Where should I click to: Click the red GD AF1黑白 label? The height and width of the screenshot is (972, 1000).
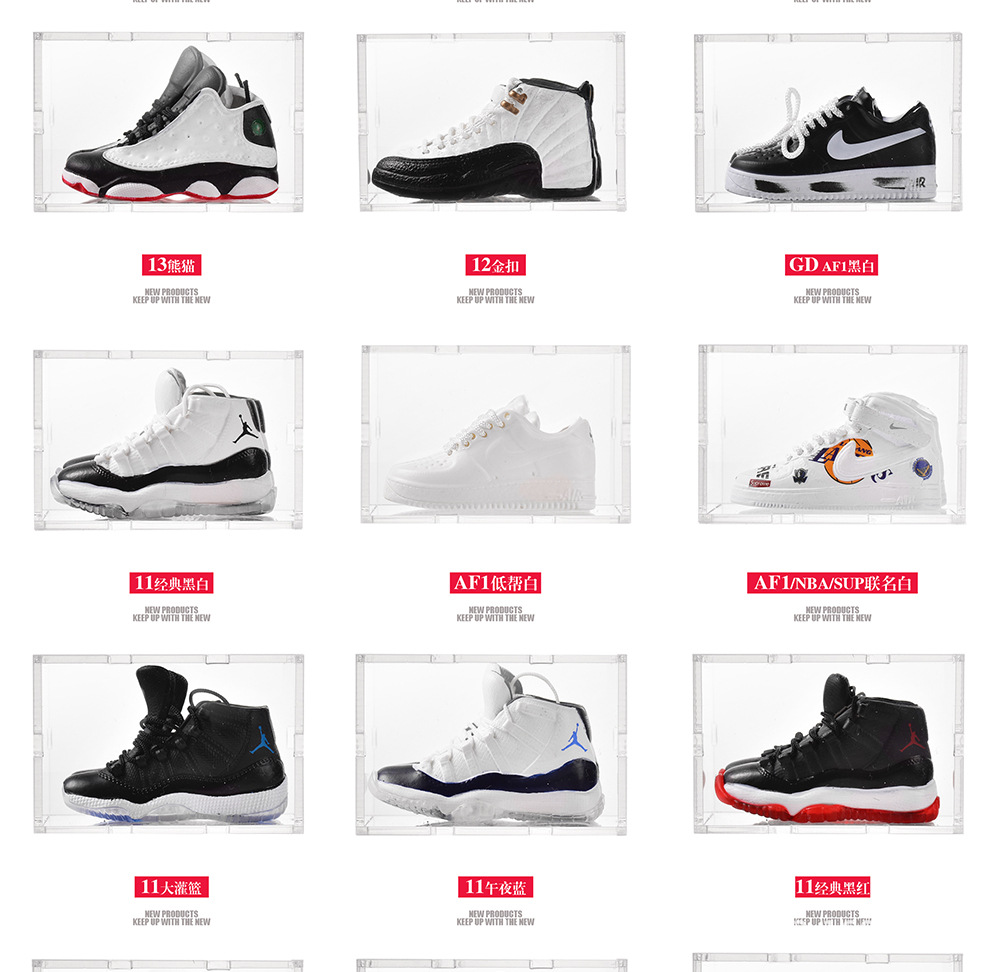tap(832, 265)
